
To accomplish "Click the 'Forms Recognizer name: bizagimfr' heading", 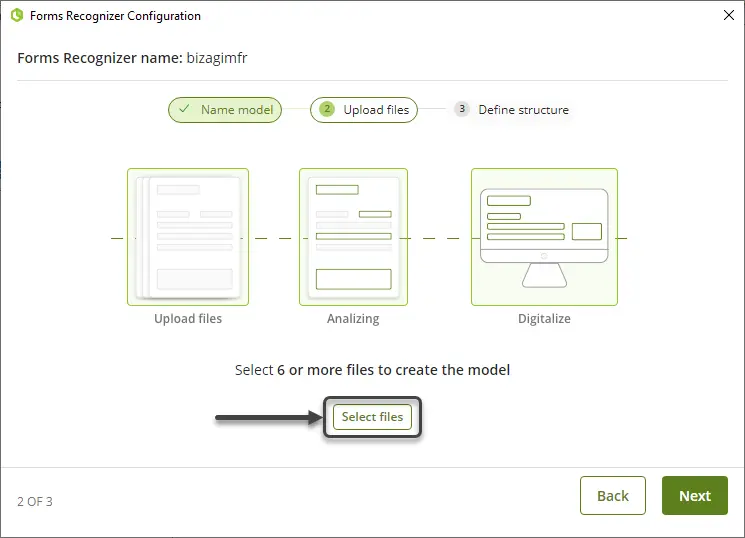I will point(132,58).
